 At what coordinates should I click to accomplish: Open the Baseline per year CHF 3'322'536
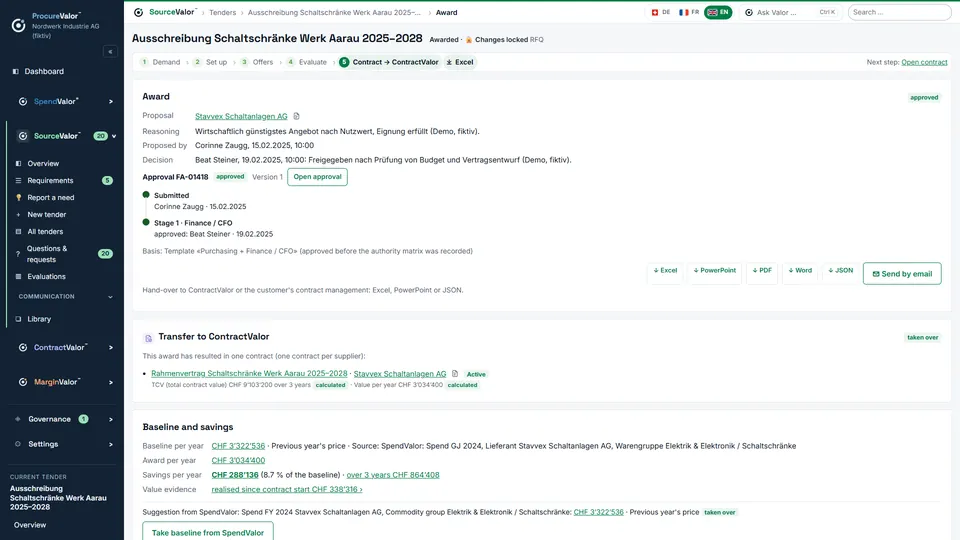(x=238, y=446)
